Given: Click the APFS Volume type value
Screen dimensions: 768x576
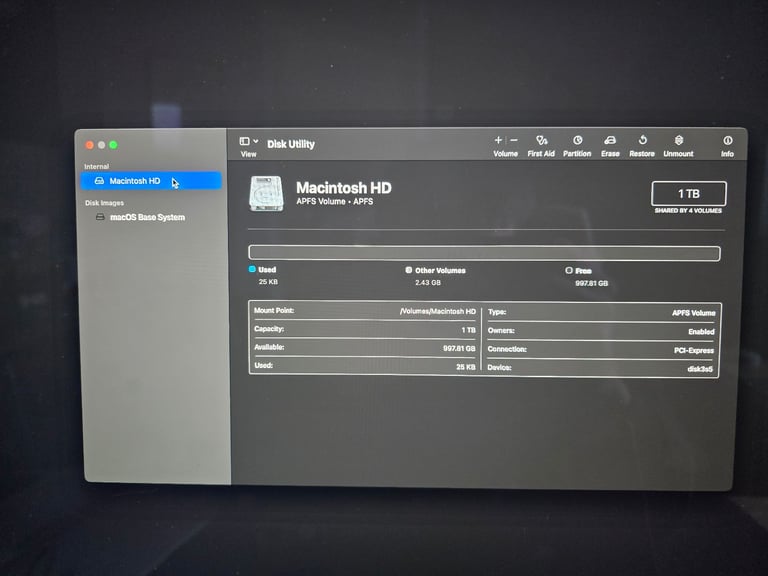Looking at the screenshot, I should pos(694,312).
